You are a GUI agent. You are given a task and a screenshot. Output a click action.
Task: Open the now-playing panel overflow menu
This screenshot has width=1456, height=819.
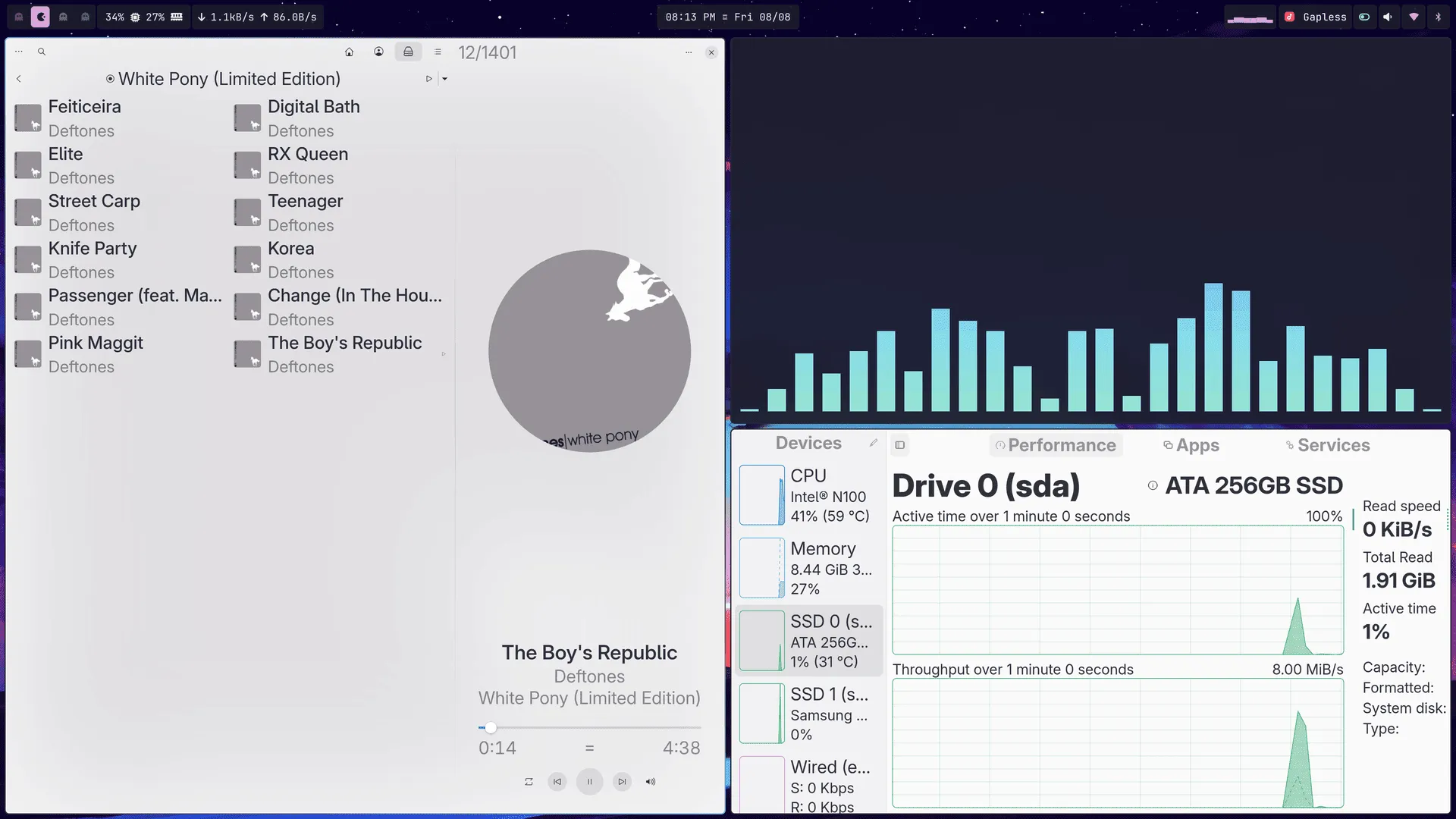688,52
